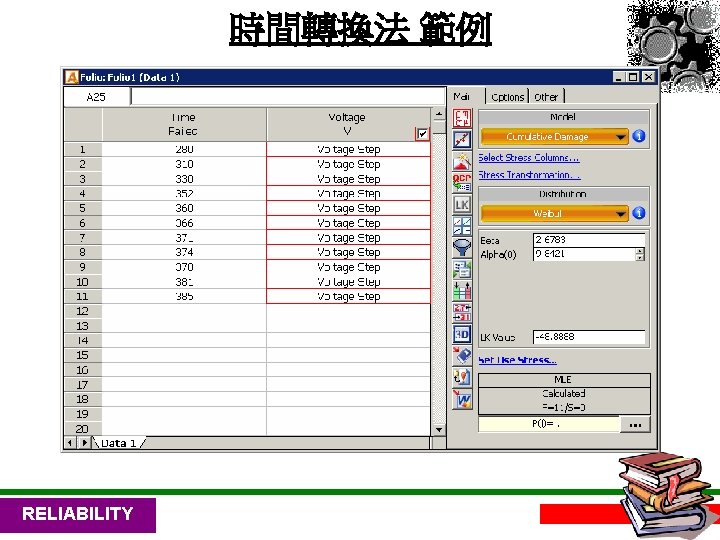Click the Word export icon
Viewport: 720px width, 540px height.
(462, 399)
